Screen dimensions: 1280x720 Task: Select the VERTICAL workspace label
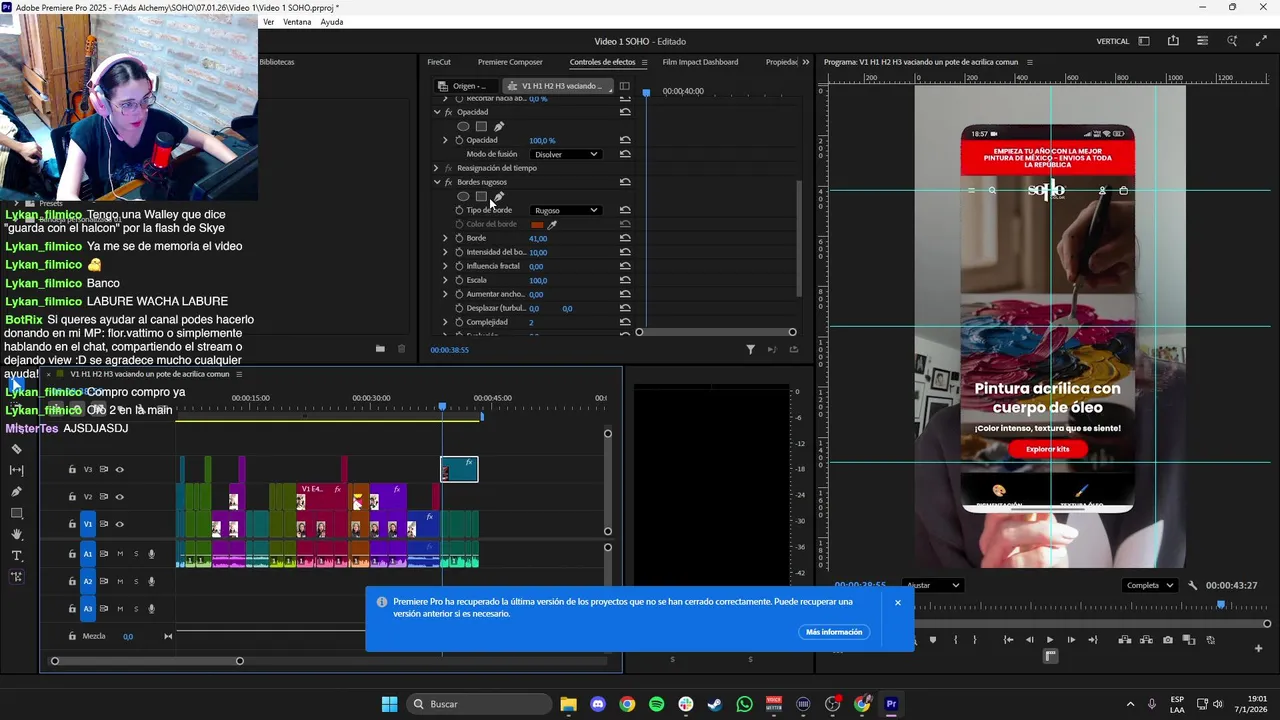click(1113, 41)
